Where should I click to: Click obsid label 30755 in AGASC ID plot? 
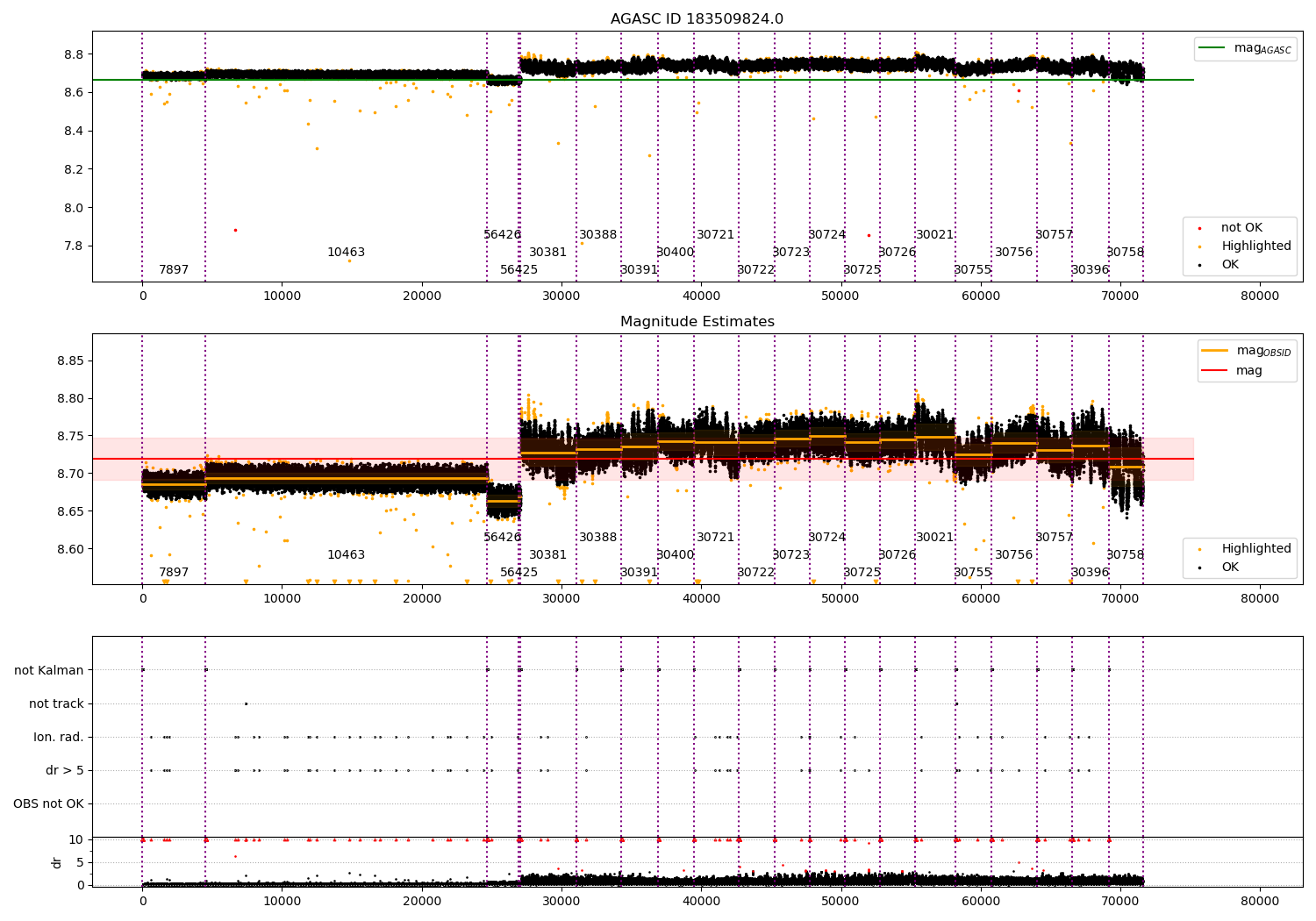[972, 269]
